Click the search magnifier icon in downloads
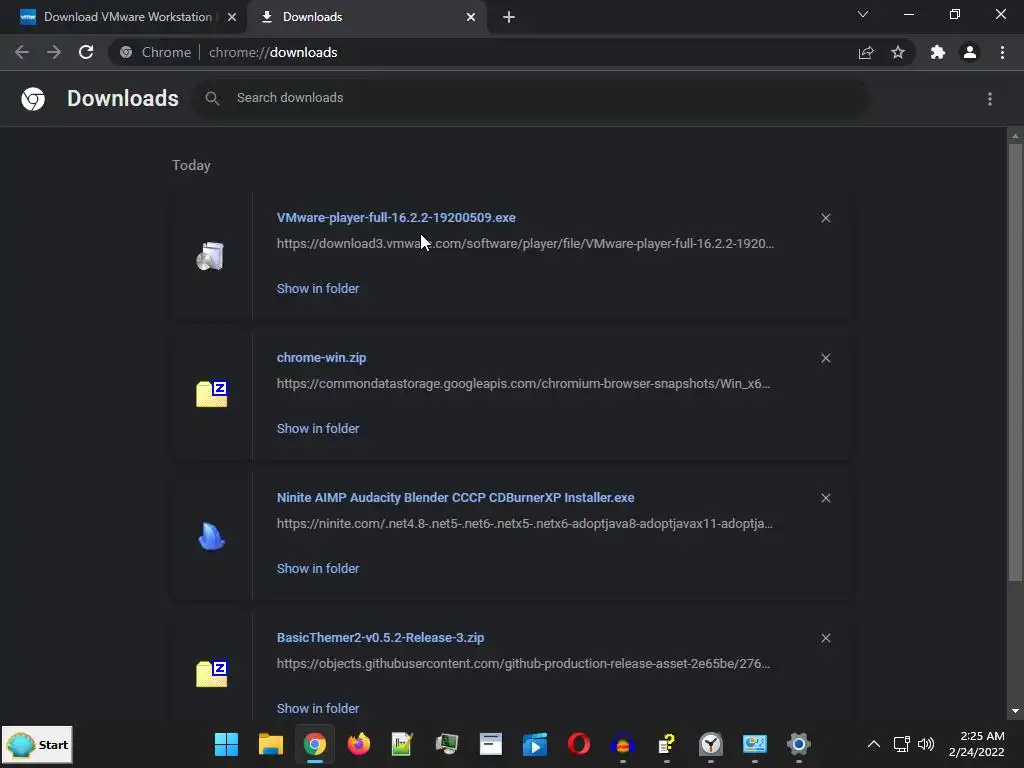Viewport: 1024px width, 768px height. pos(212,98)
